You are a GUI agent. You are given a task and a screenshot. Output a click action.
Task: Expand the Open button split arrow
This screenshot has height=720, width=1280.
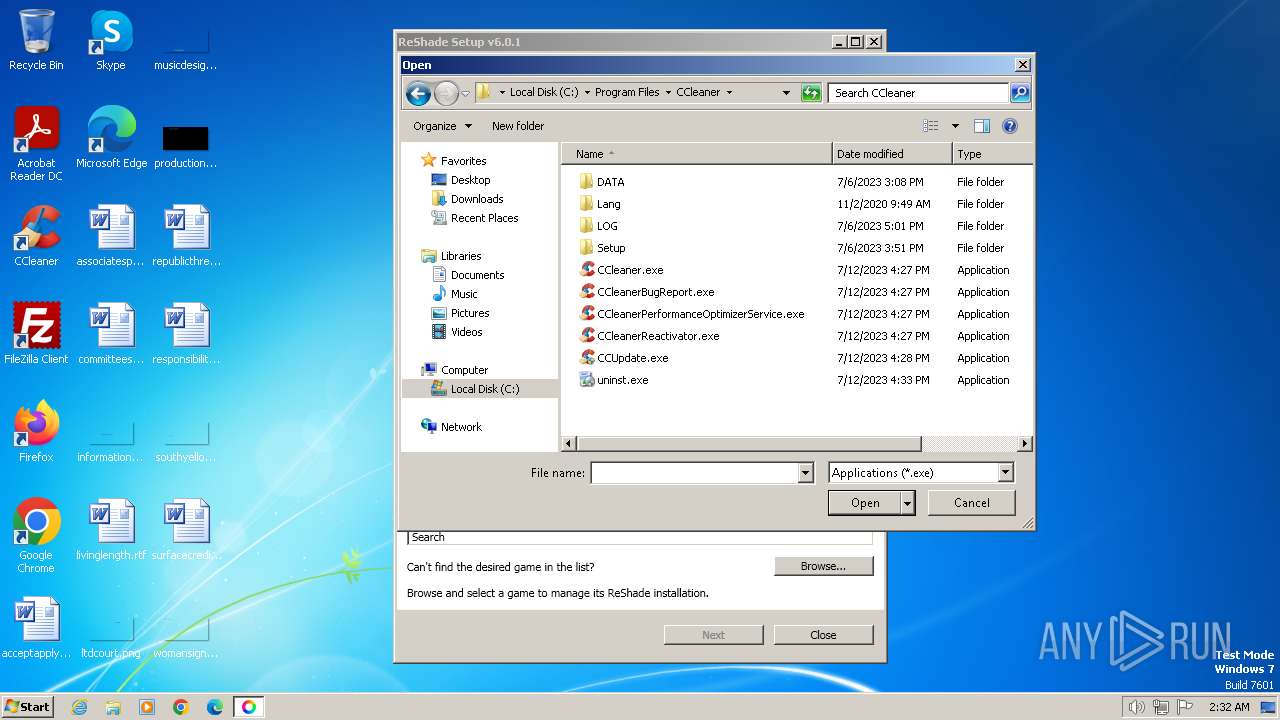tap(908, 503)
